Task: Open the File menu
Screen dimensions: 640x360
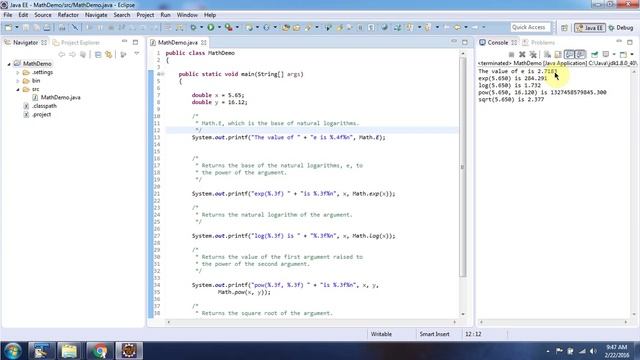Action: [x=8, y=15]
